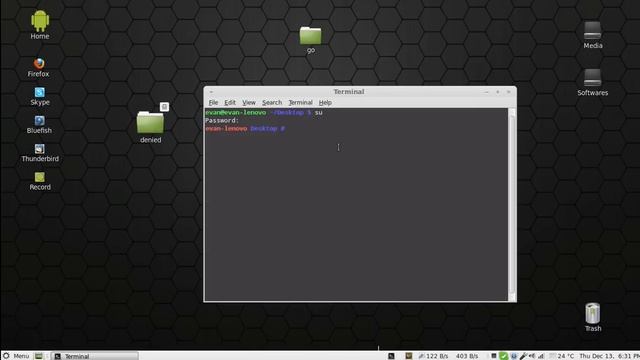Click the Terminal window vertical scrollbar
Viewport: 640px width, 360px height.
[x=512, y=204]
